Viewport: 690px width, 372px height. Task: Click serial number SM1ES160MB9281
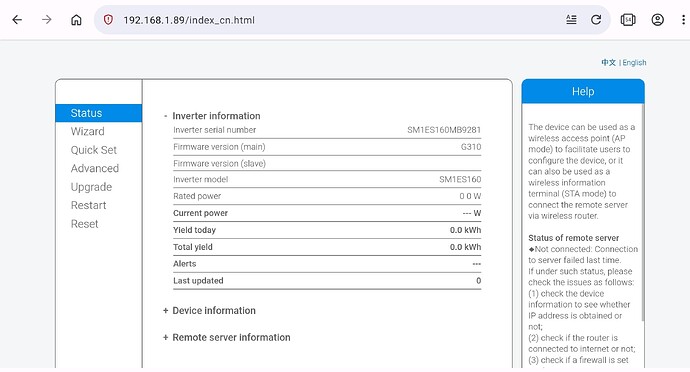click(444, 130)
